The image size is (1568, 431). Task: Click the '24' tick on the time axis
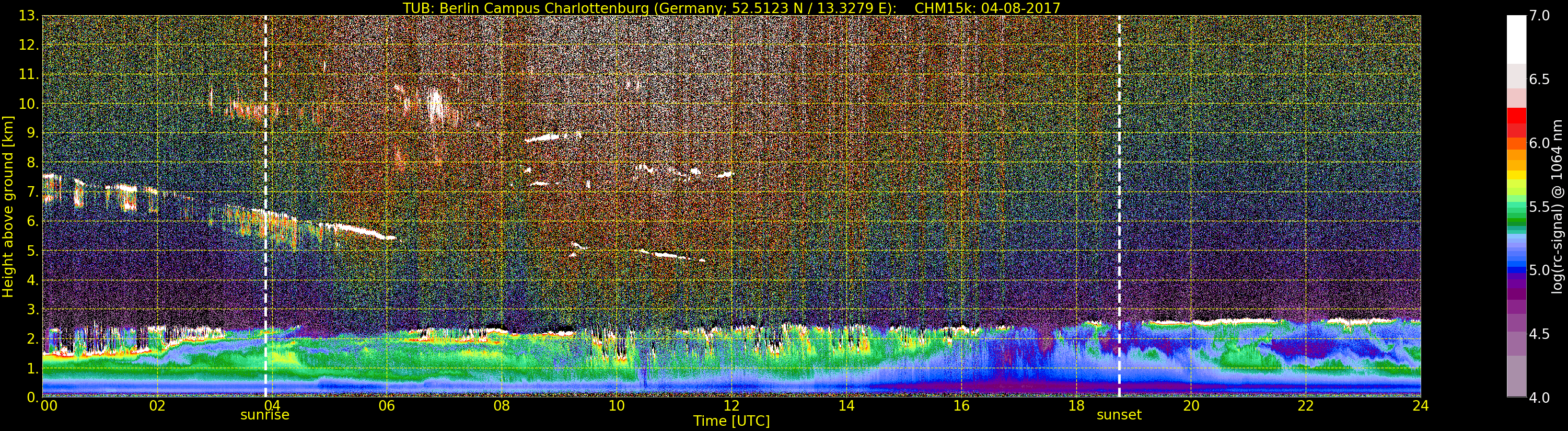coord(1421,405)
